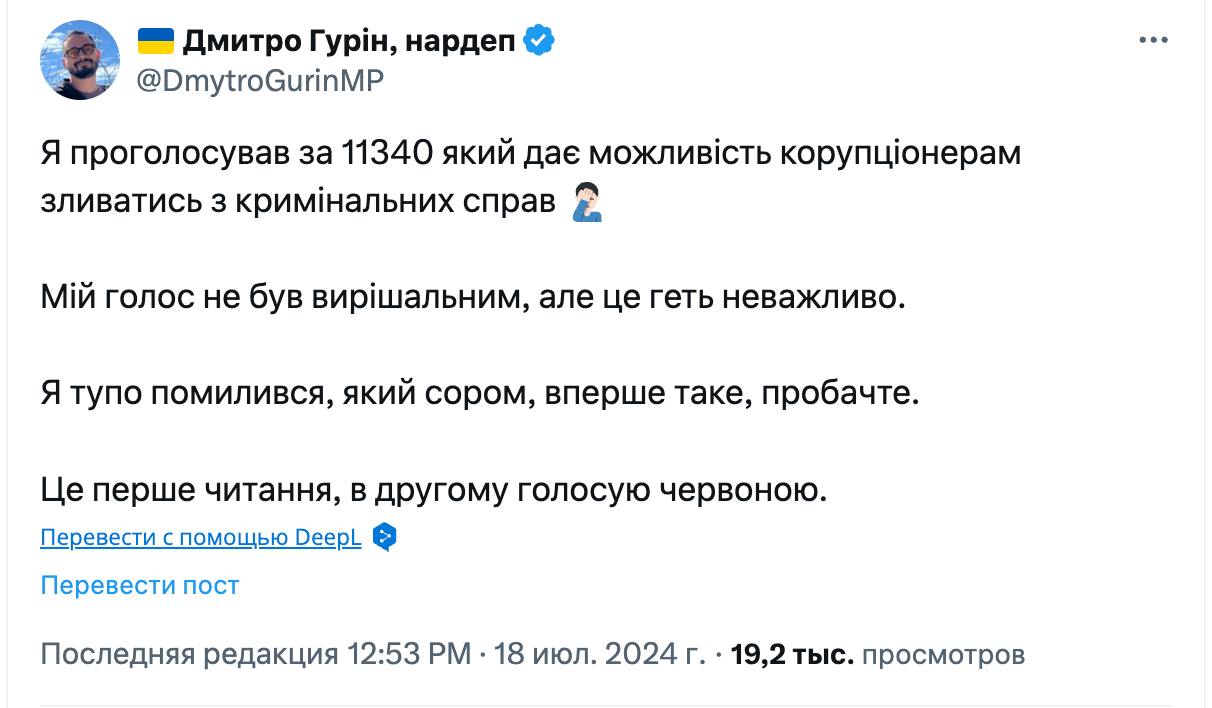Image resolution: width=1212 pixels, height=708 pixels.
Task: Click the line starting with Я тупо помилився
Action: 479,393
